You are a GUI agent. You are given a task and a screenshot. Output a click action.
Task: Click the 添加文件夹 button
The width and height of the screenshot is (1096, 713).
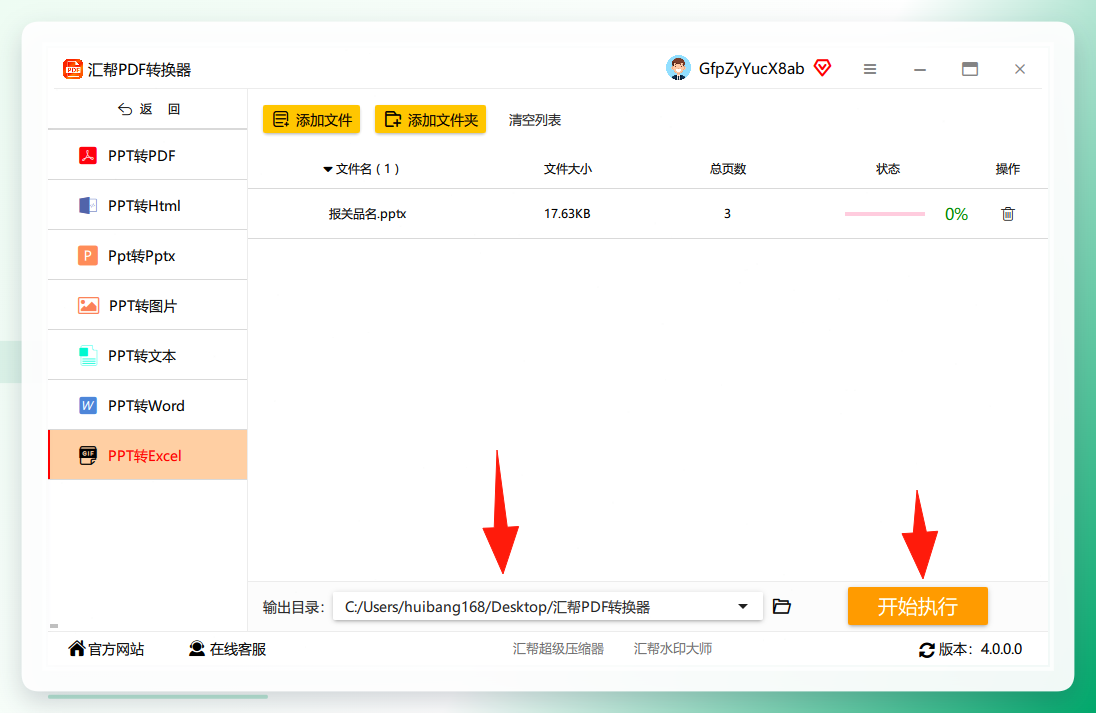431,120
